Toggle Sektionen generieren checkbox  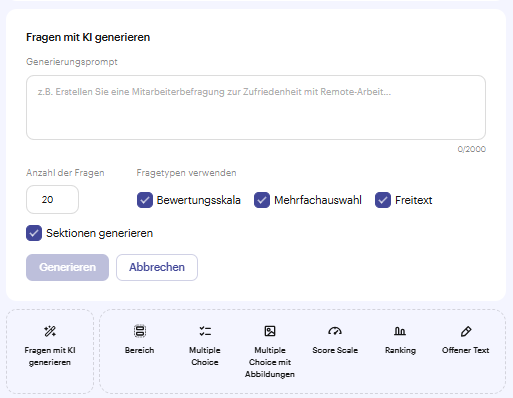(34, 233)
